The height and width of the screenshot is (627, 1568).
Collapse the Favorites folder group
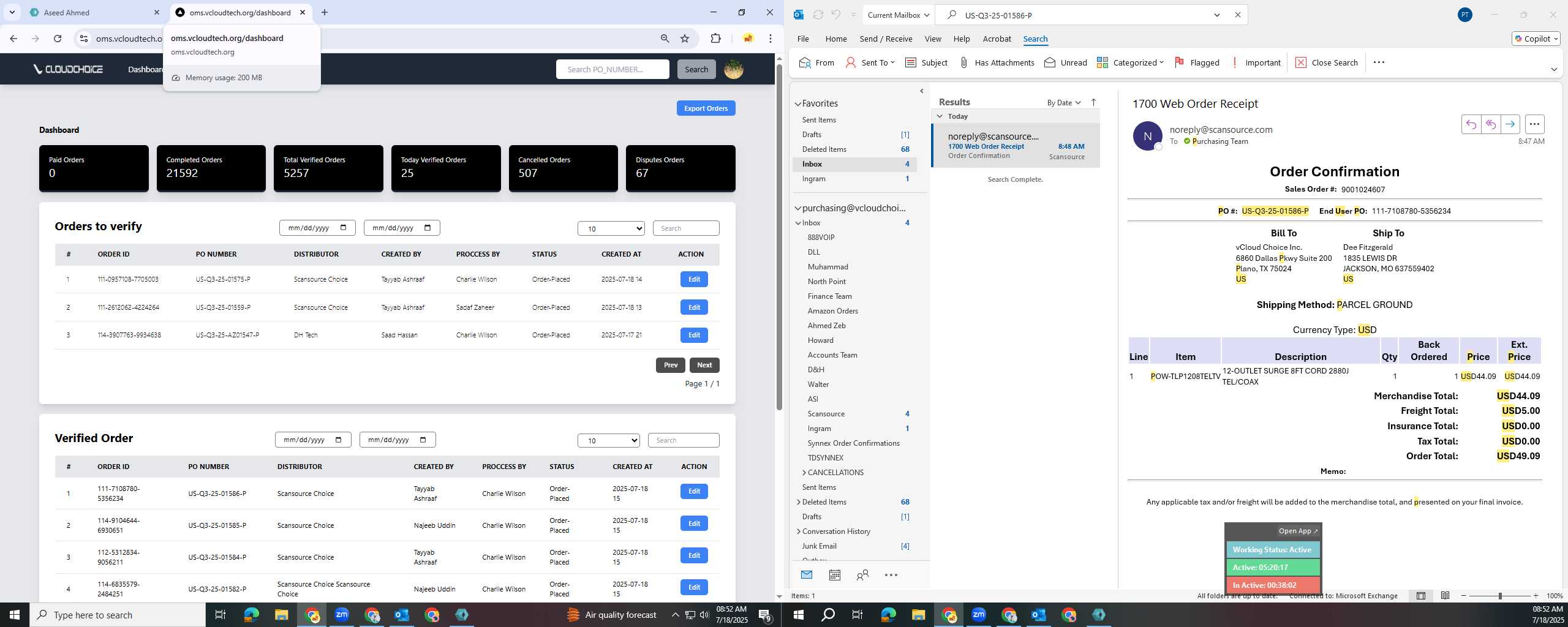point(798,104)
